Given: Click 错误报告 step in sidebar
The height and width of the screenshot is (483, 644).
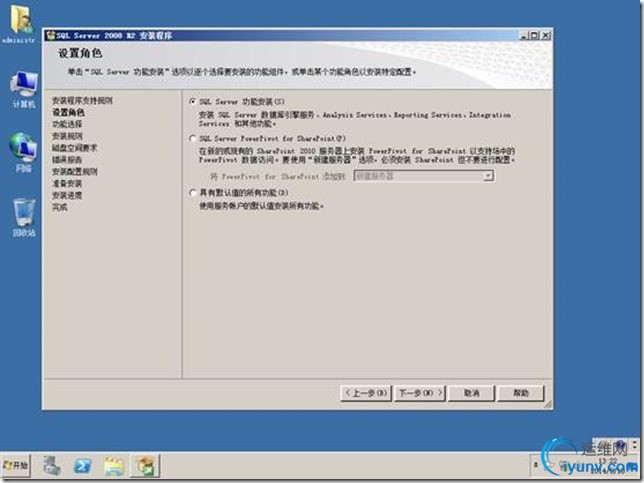Looking at the screenshot, I should click(x=67, y=160).
